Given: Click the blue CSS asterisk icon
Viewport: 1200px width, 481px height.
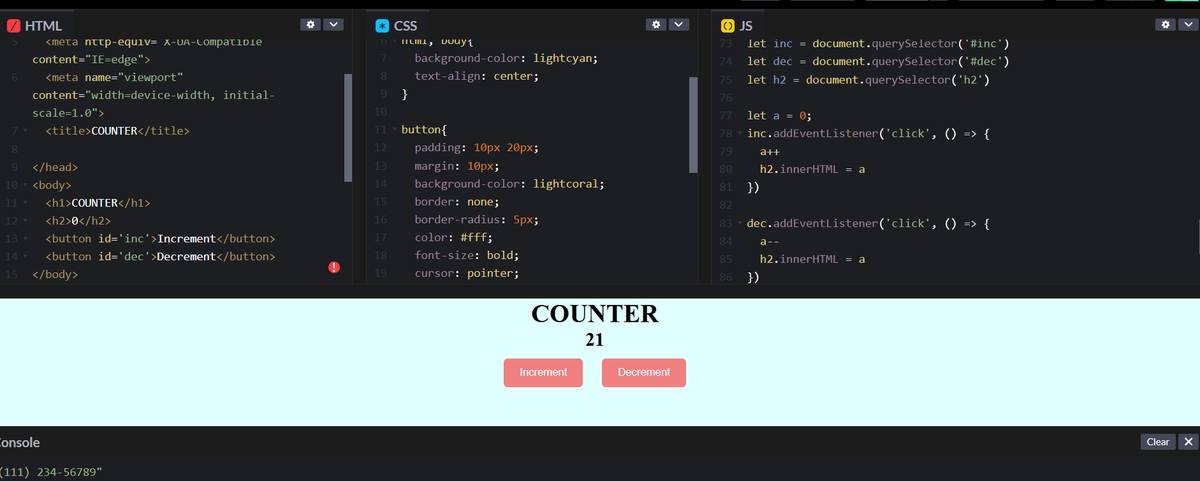Looking at the screenshot, I should (382, 25).
